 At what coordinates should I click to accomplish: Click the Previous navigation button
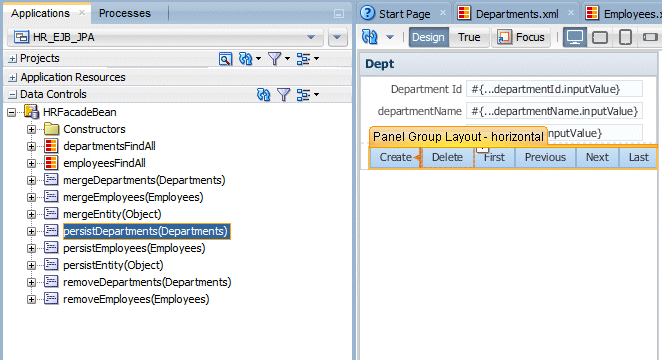(545, 157)
